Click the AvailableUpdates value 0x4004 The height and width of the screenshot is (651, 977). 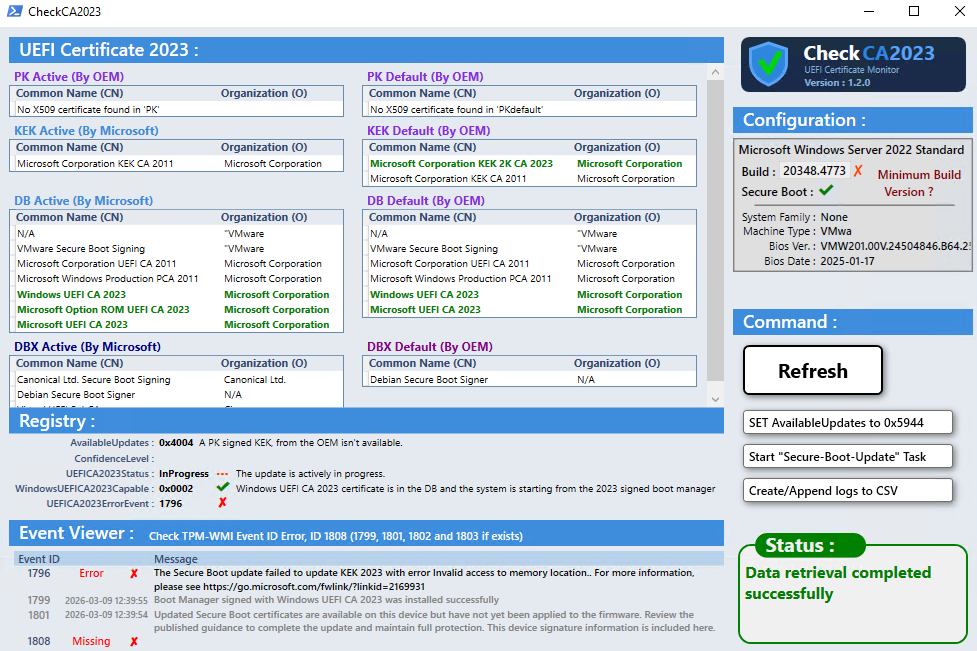[x=176, y=443]
